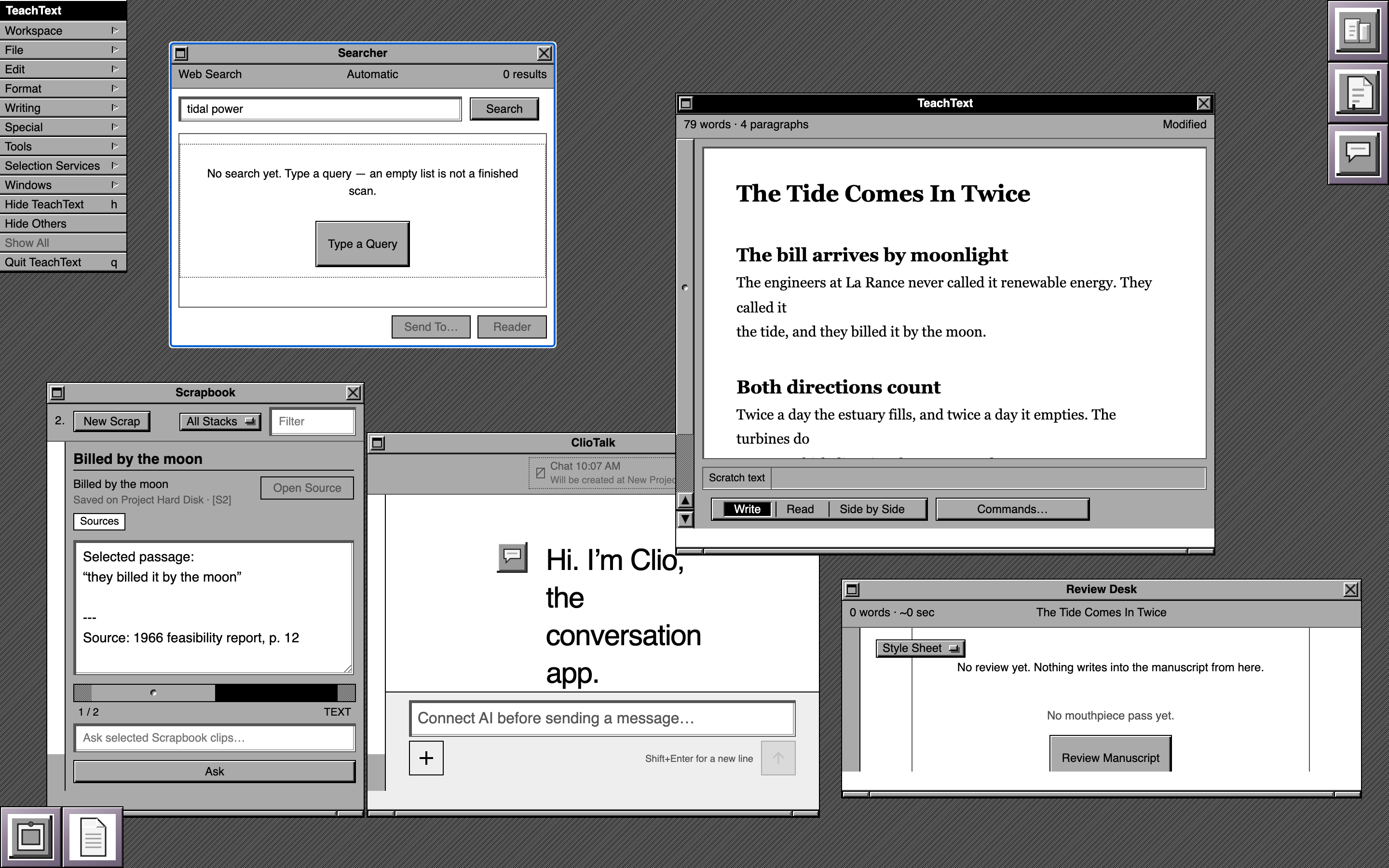The image size is (1389, 868).
Task: Open the Commands… popup in TeachText
Action: pyautogui.click(x=1012, y=509)
